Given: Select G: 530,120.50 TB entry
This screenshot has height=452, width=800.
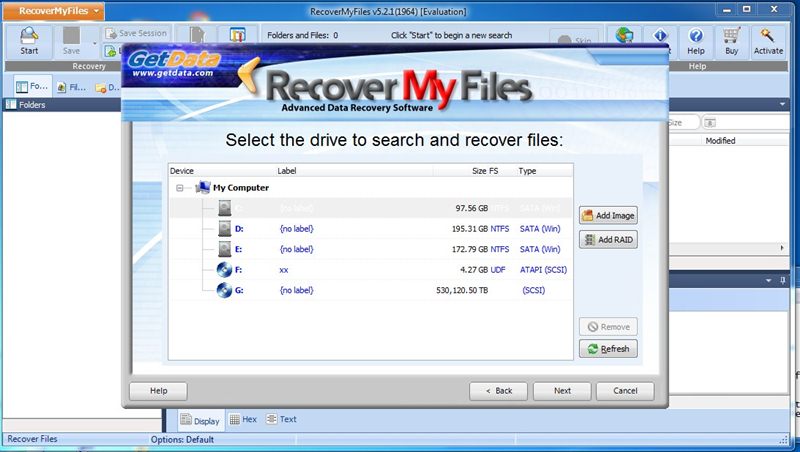Looking at the screenshot, I should tap(371, 290).
